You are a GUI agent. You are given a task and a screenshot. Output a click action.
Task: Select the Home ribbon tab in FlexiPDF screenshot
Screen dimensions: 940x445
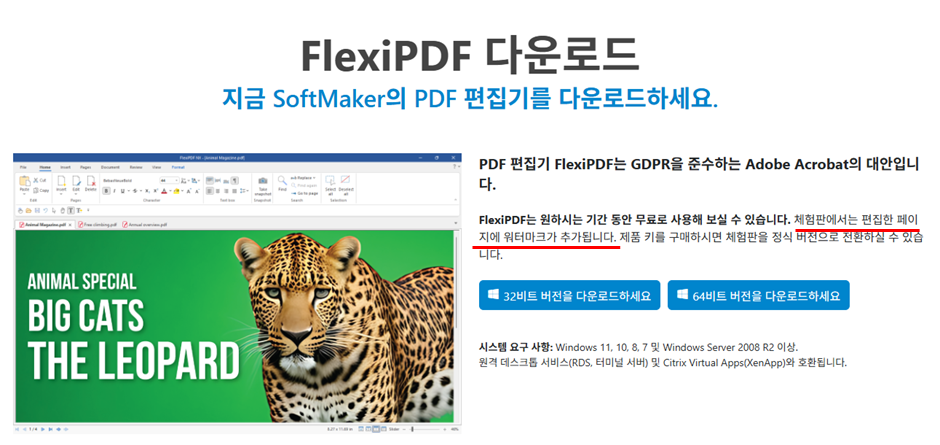click(45, 167)
